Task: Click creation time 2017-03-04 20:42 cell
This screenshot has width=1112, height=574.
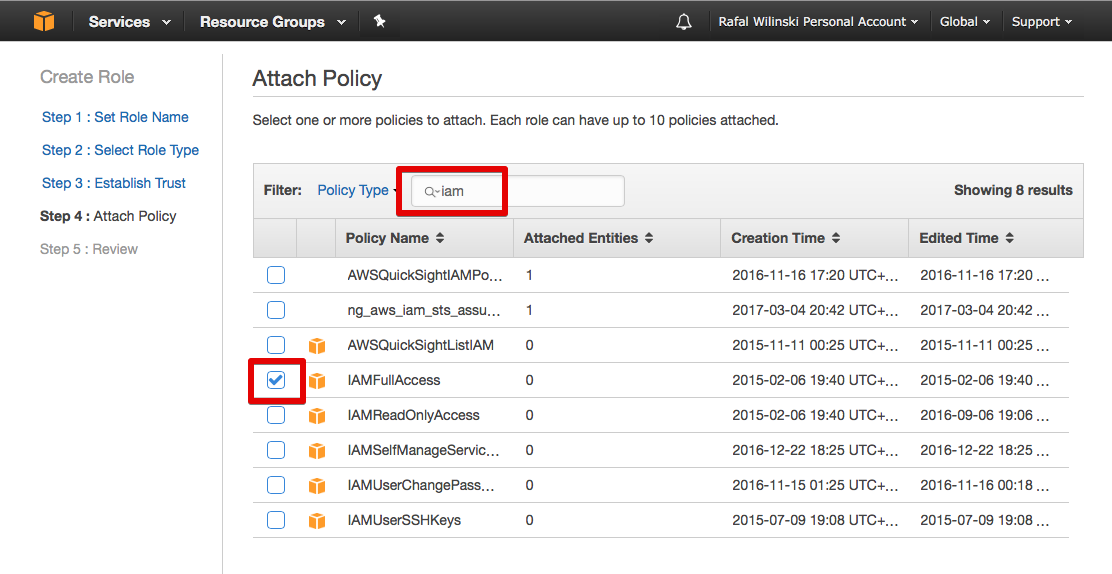Action: click(x=815, y=310)
